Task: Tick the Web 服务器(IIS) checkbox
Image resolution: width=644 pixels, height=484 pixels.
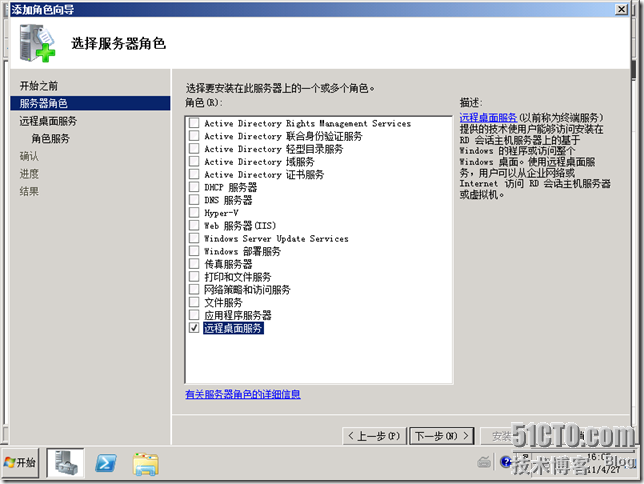Action: click(194, 225)
